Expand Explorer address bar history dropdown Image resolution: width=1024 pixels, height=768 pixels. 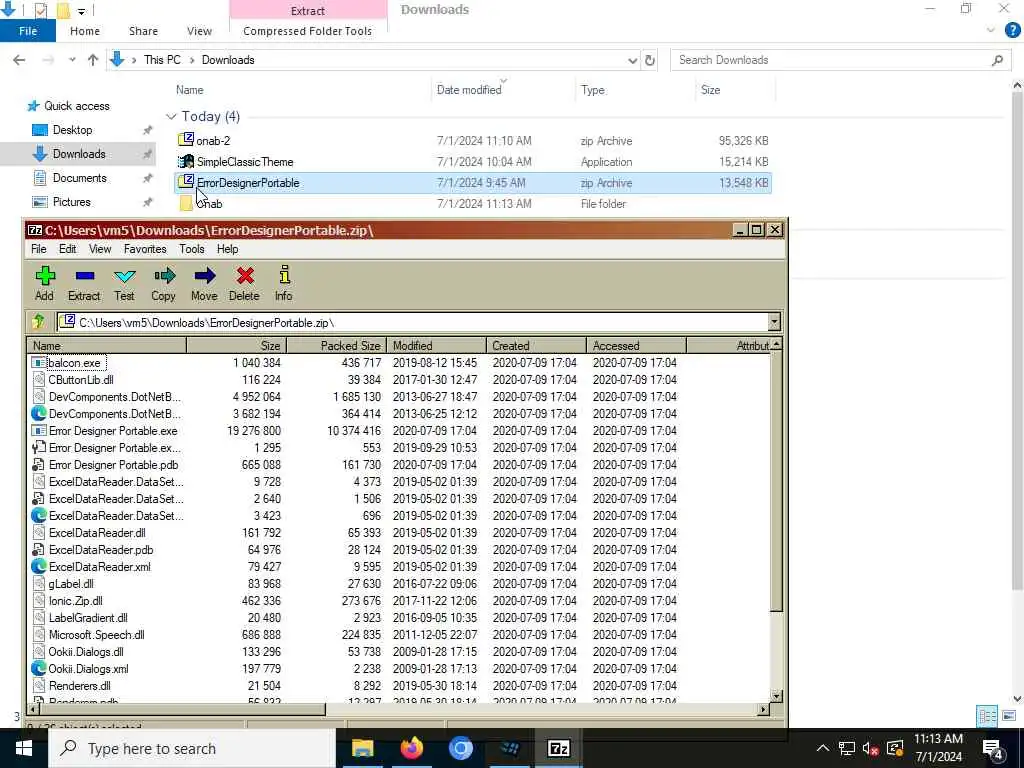632,60
